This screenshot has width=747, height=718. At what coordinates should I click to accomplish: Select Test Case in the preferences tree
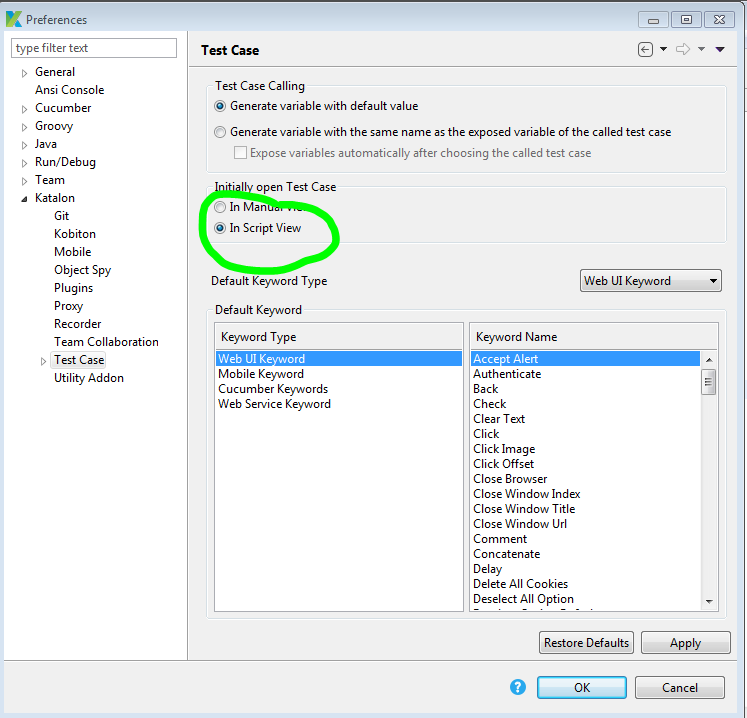79,360
